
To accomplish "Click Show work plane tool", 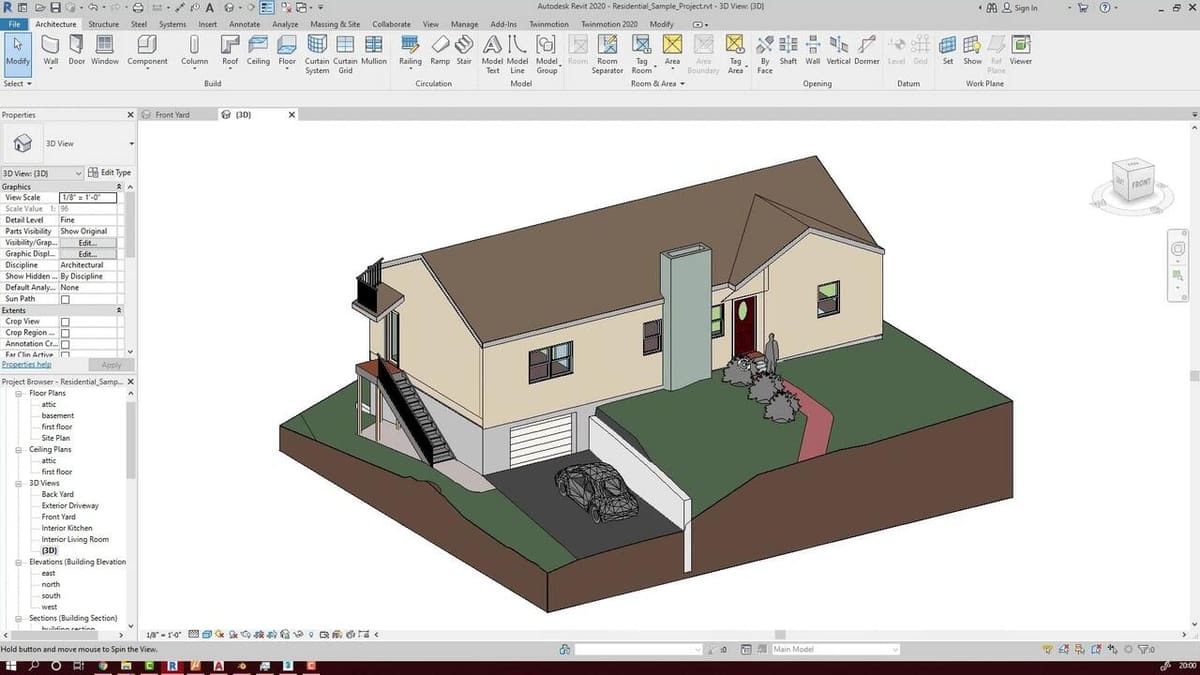I will (x=972, y=52).
